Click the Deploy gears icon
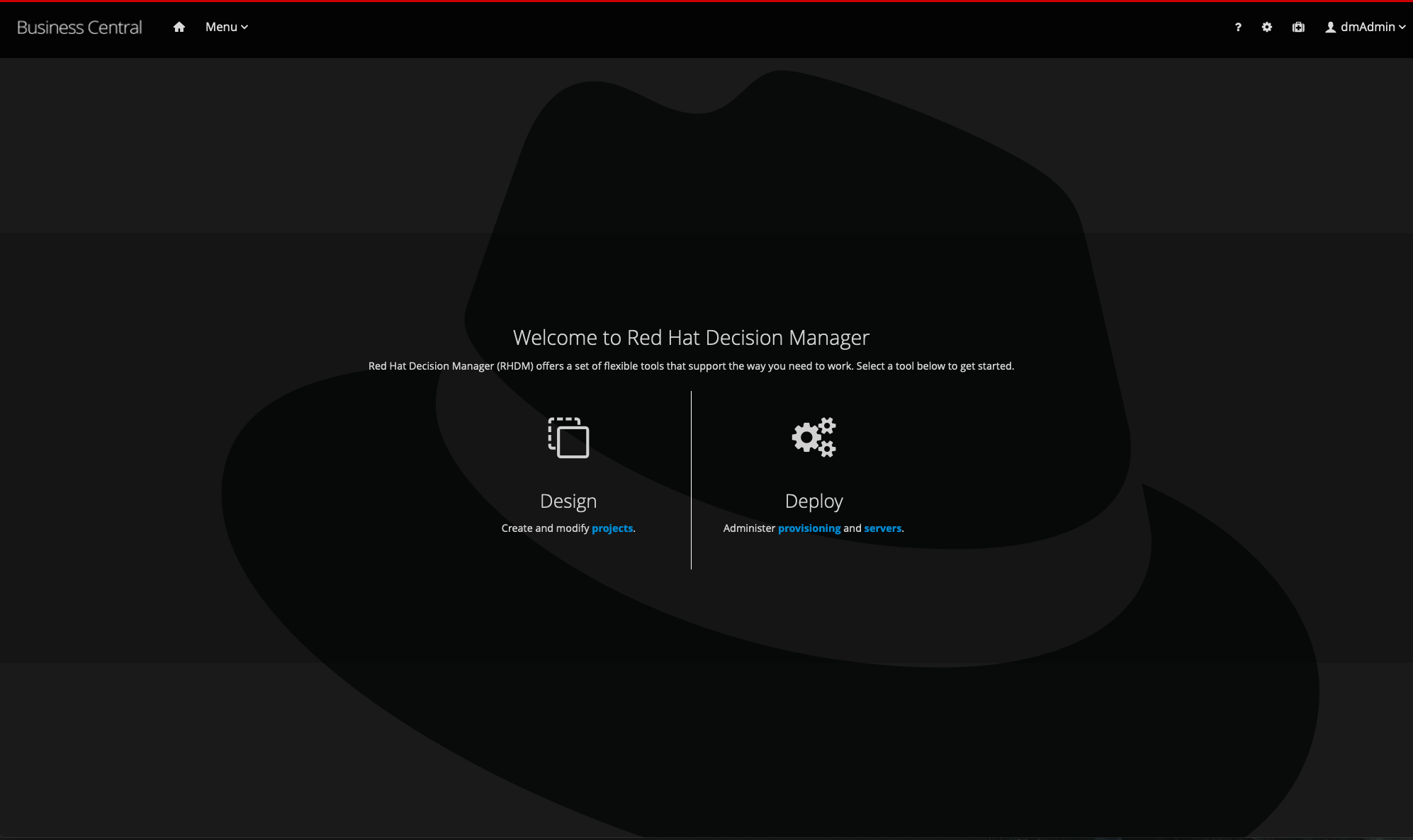1413x840 pixels. 814,437
